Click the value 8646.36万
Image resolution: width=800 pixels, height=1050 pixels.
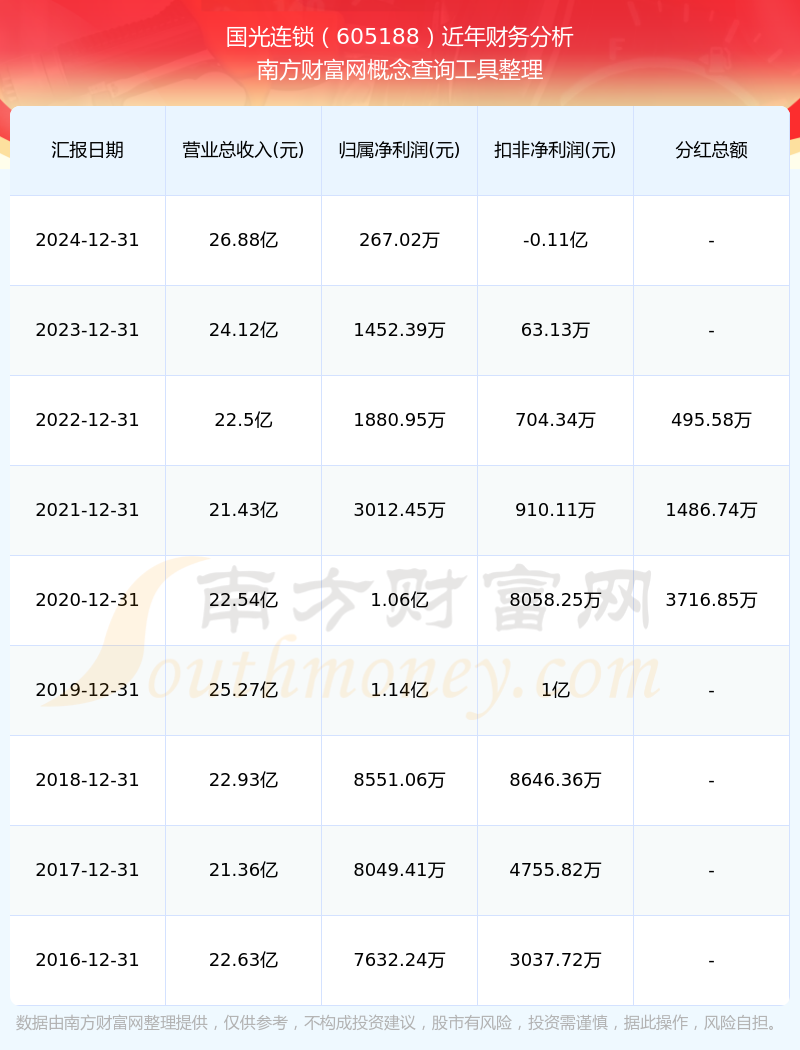click(556, 780)
